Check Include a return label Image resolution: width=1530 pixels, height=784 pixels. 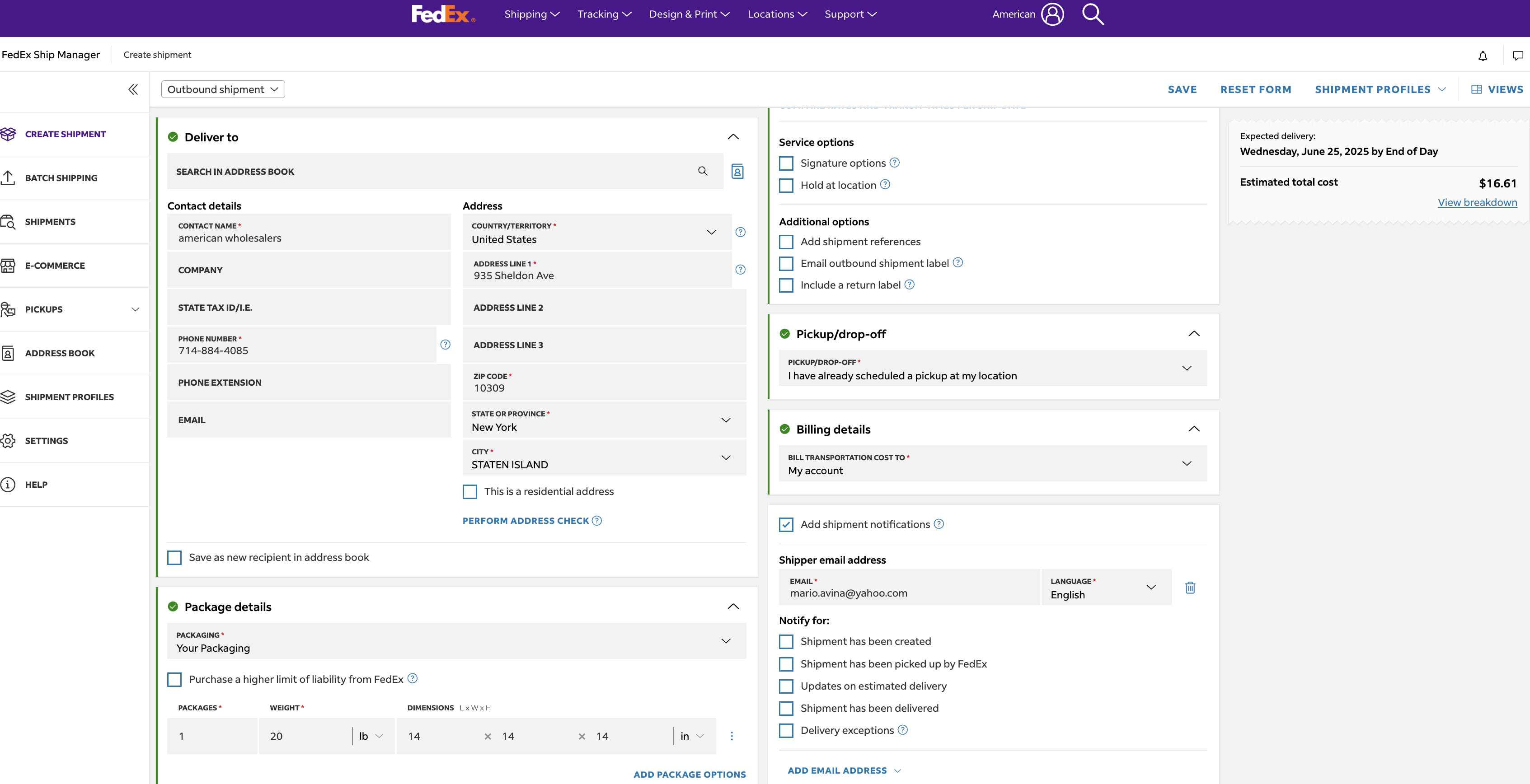[x=786, y=285]
